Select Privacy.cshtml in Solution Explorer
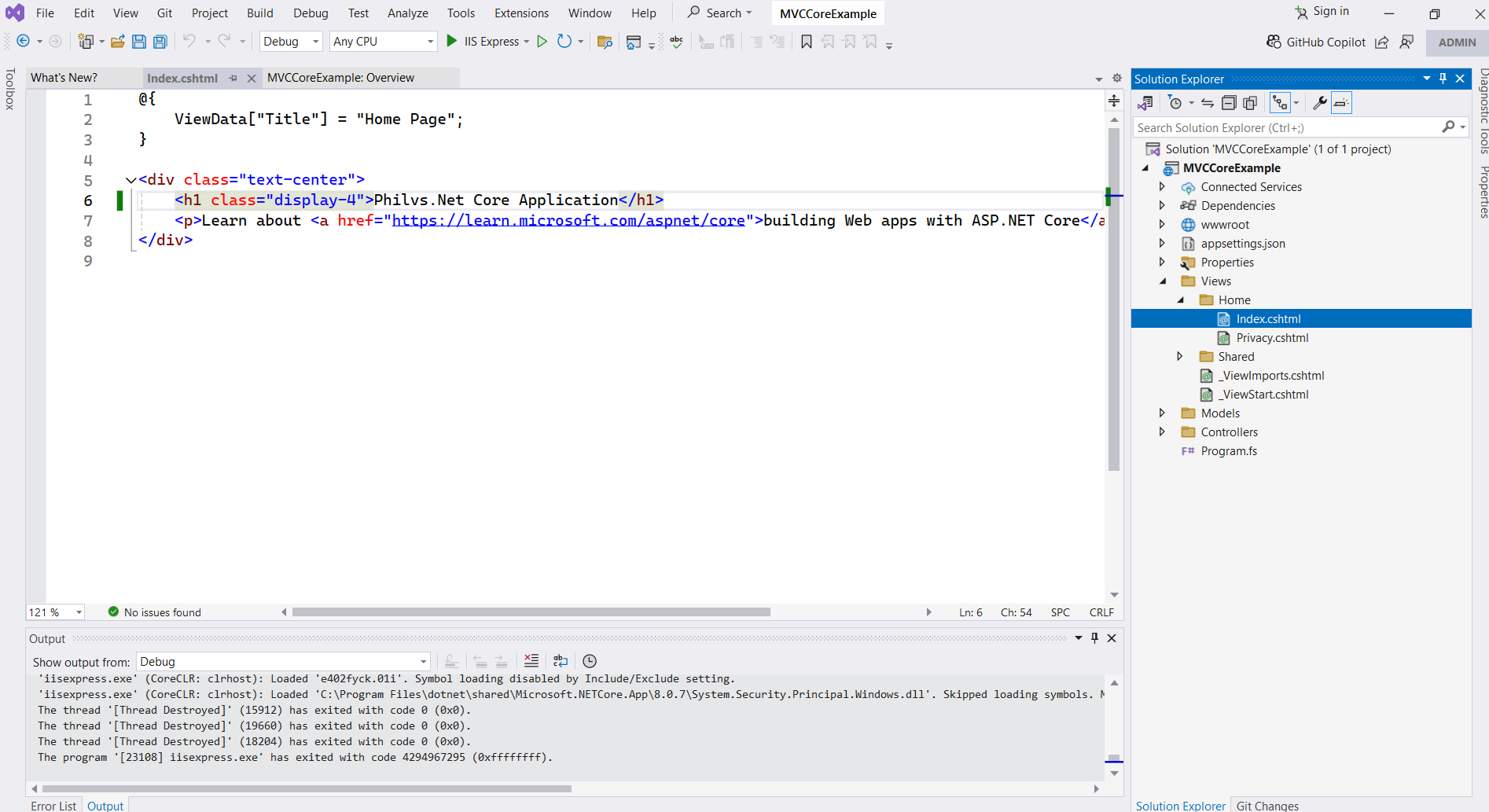The image size is (1489, 812). pyautogui.click(x=1271, y=338)
